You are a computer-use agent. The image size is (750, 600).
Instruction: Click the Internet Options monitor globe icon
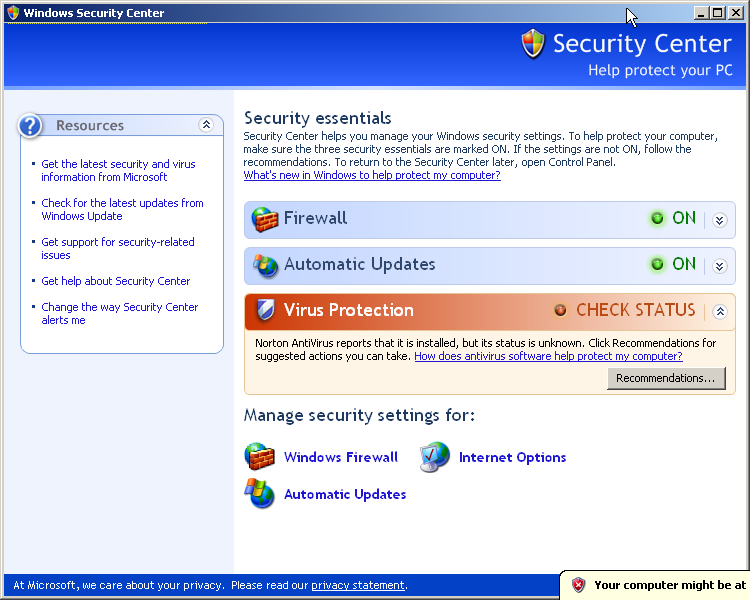click(x=434, y=457)
